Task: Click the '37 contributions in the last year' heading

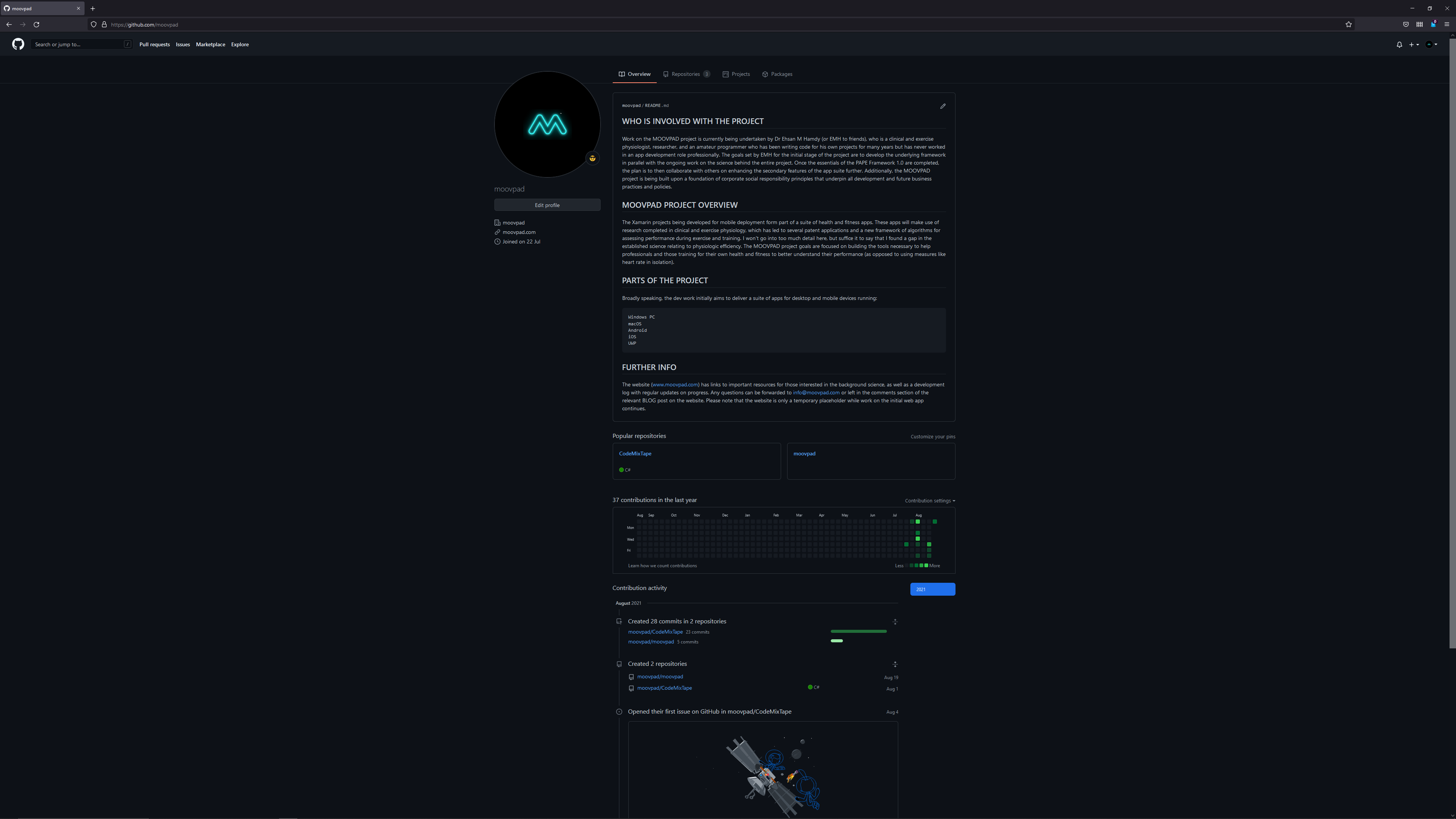Action: 654,500
